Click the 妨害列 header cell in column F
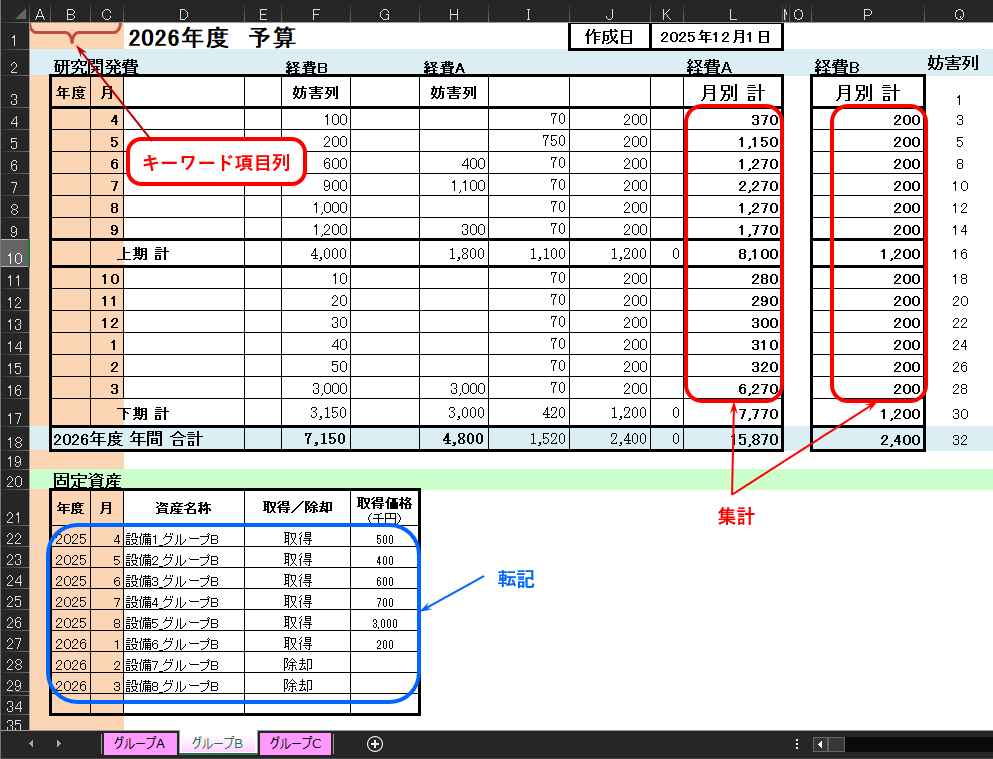Viewport: 993px width, 759px height. [315, 92]
